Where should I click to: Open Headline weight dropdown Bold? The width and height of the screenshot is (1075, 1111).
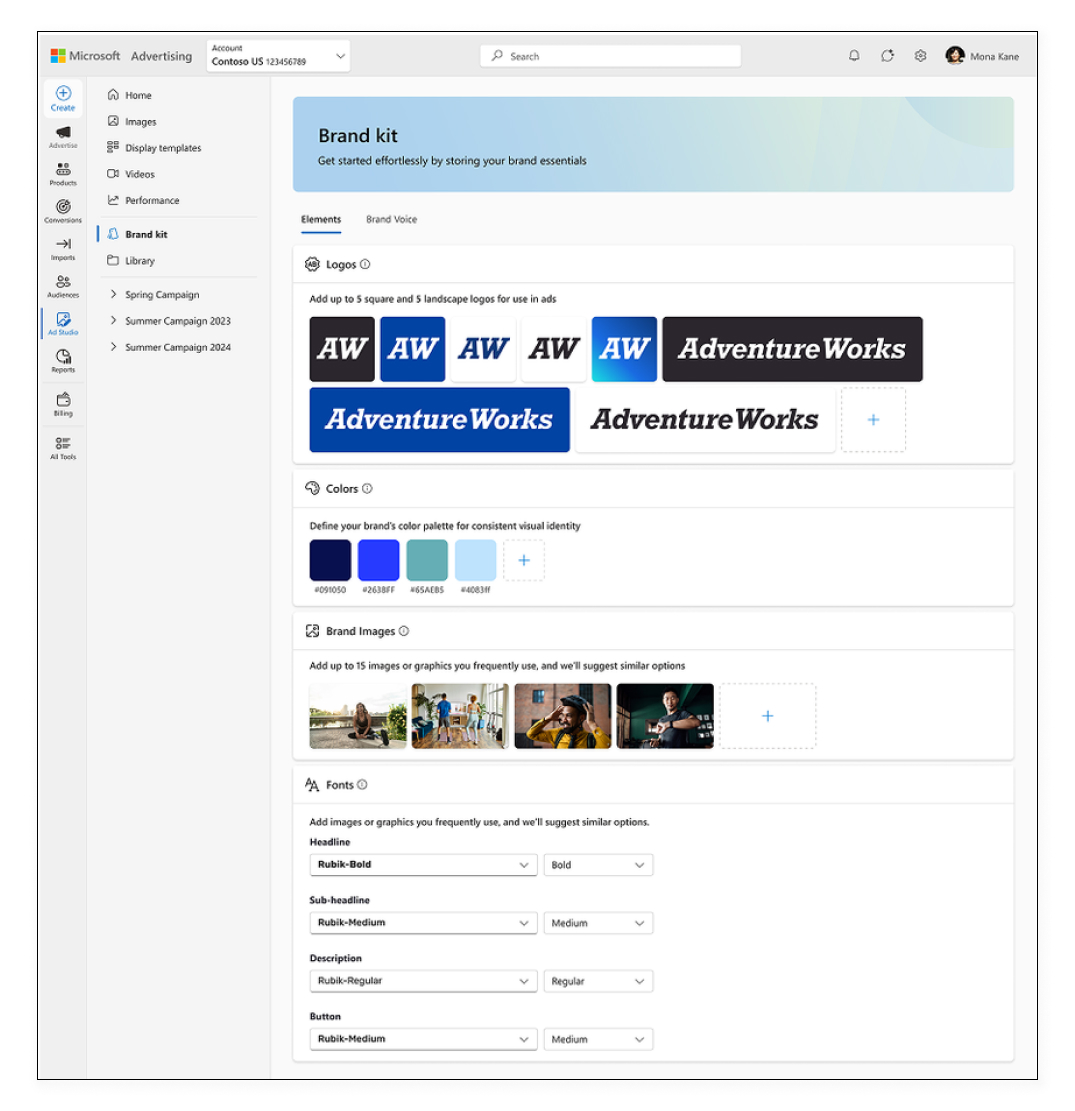tap(598, 864)
